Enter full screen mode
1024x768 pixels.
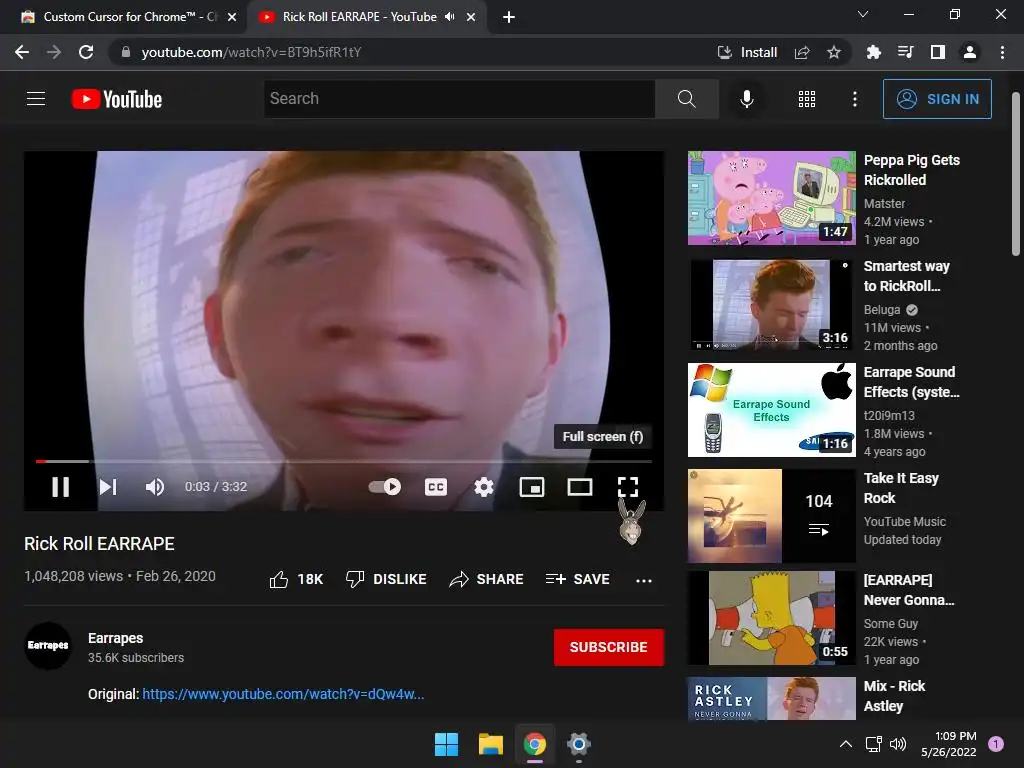pyautogui.click(x=628, y=487)
